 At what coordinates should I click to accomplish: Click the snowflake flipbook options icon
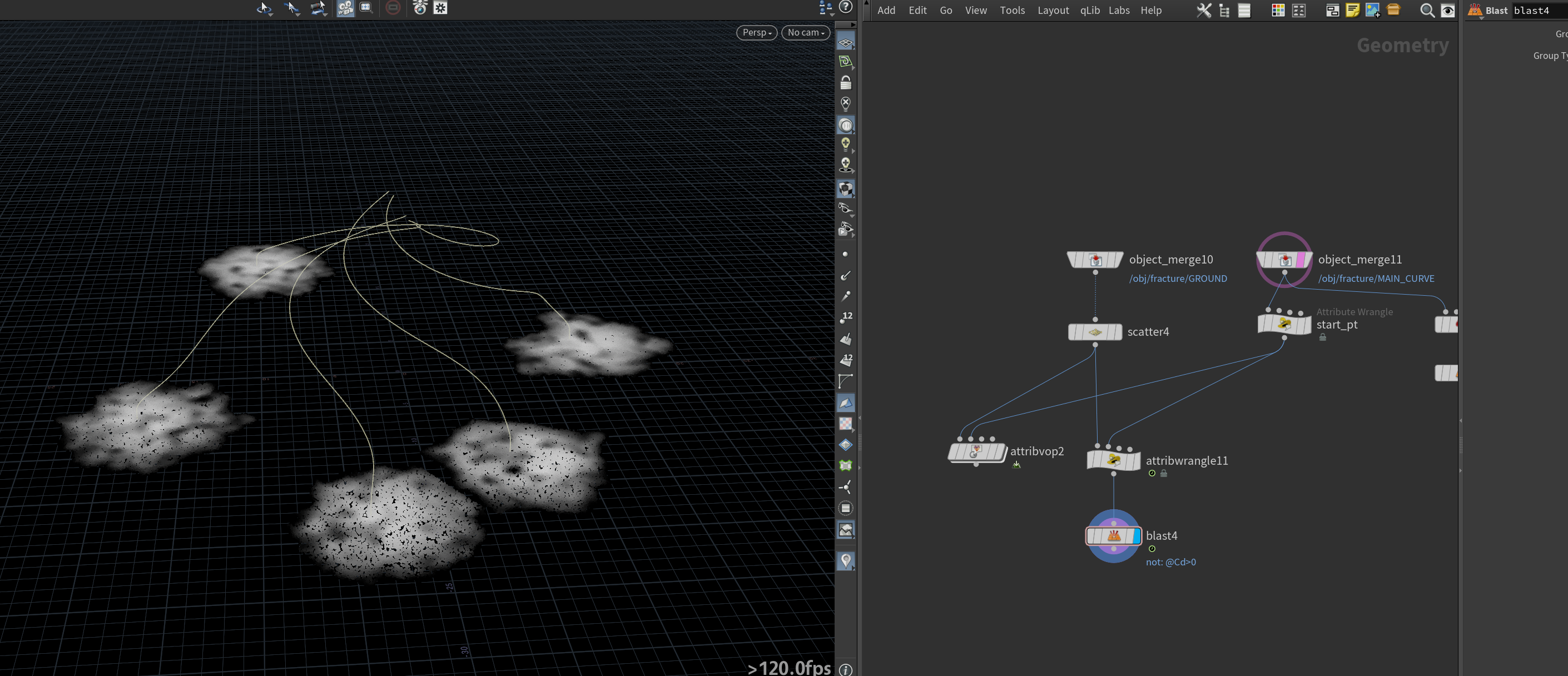(x=441, y=8)
